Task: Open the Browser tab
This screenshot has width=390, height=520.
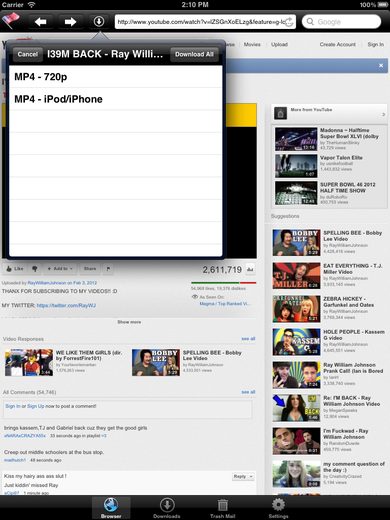Action: pos(111,508)
